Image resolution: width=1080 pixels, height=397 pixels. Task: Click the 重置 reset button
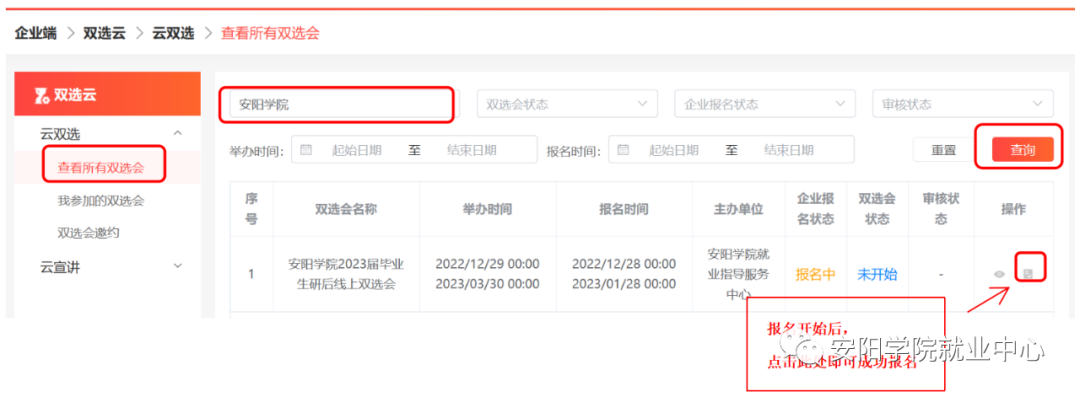[944, 150]
